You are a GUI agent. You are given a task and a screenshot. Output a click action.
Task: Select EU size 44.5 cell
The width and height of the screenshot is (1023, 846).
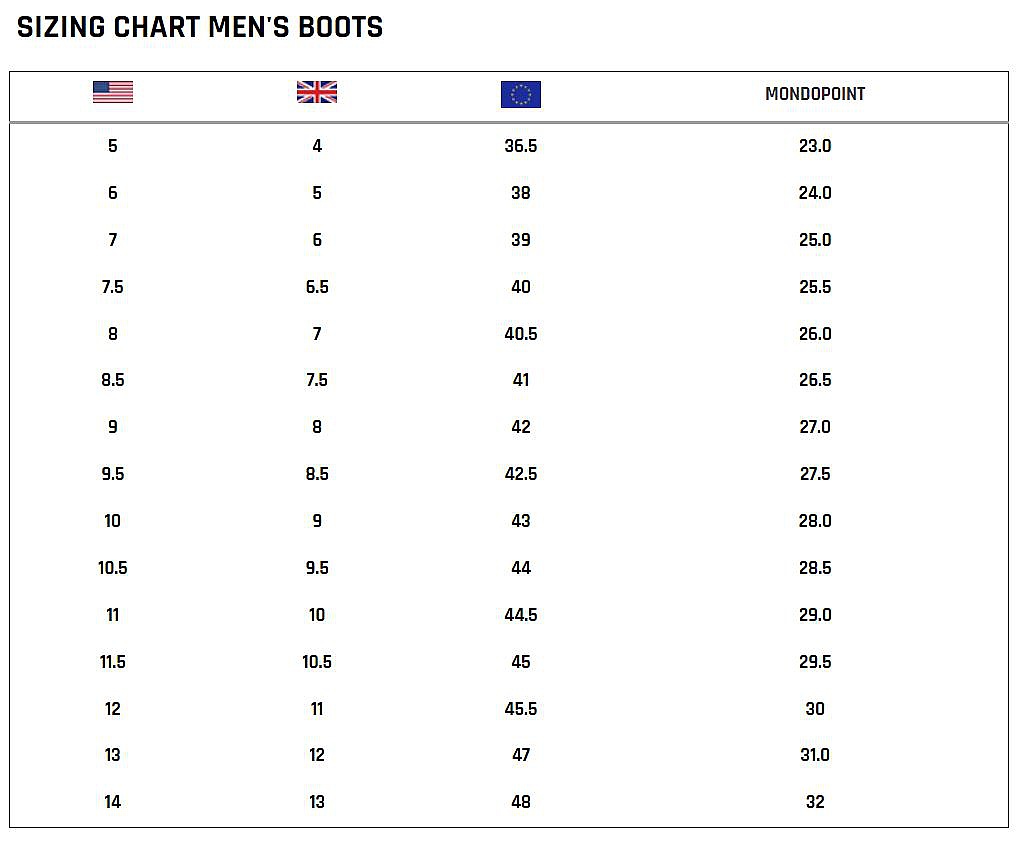coord(521,615)
